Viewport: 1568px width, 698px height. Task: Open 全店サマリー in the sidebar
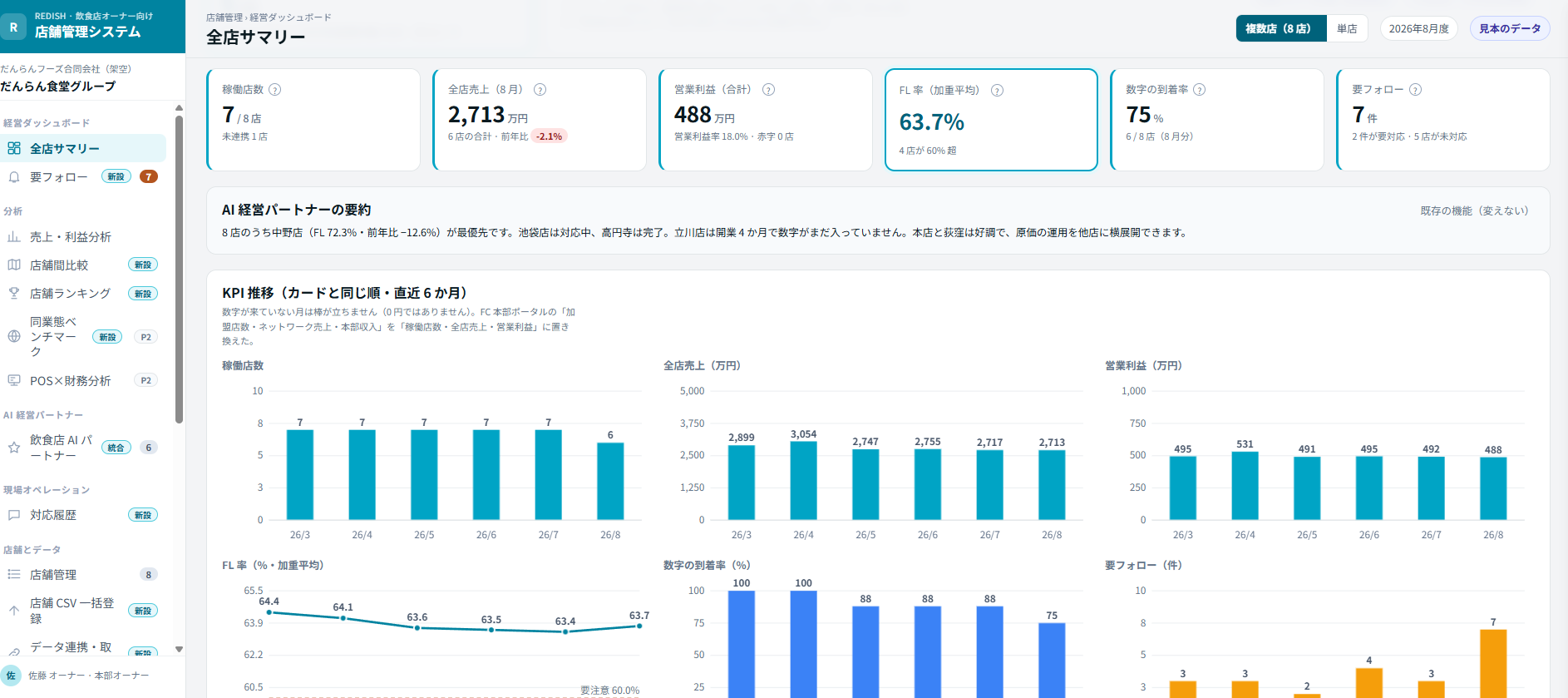83,149
